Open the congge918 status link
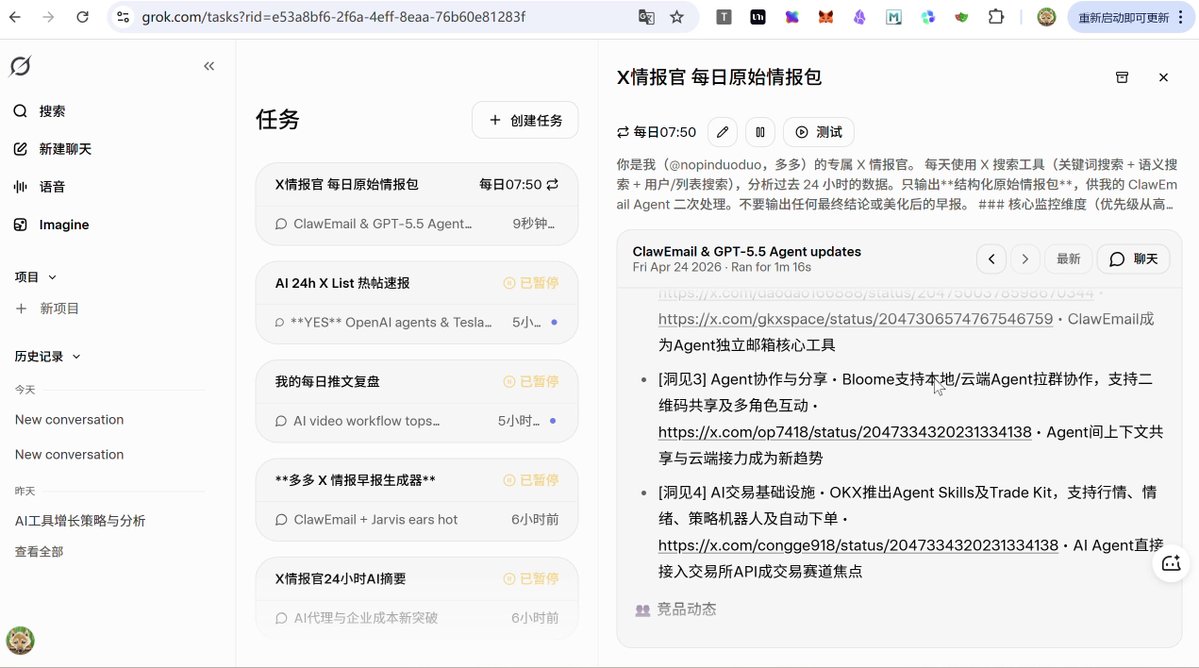 click(x=858, y=545)
